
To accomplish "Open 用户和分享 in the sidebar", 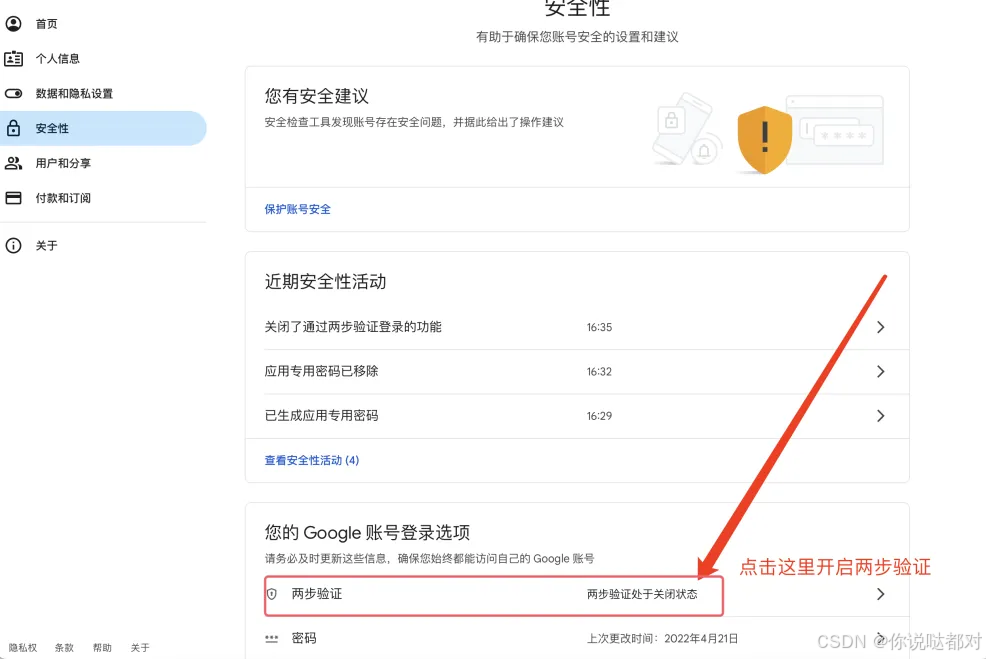I will point(103,163).
